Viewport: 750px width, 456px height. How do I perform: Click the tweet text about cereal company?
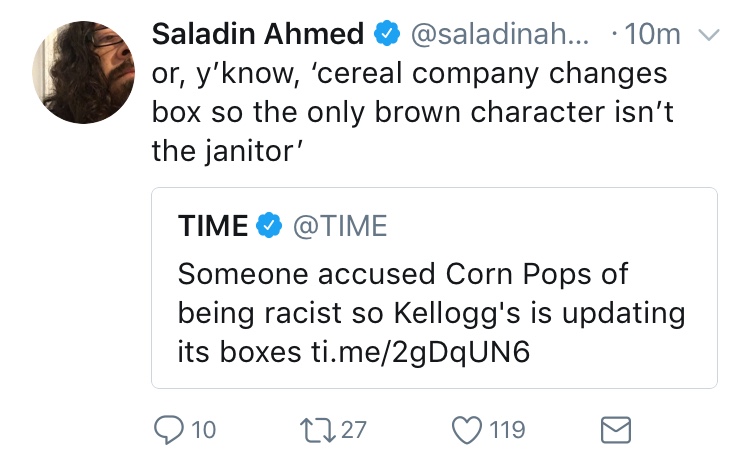pos(412,112)
